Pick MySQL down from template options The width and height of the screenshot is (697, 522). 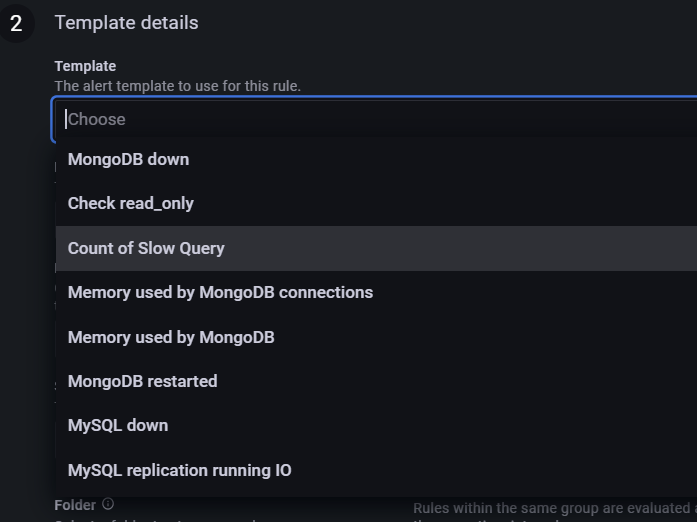point(376,426)
